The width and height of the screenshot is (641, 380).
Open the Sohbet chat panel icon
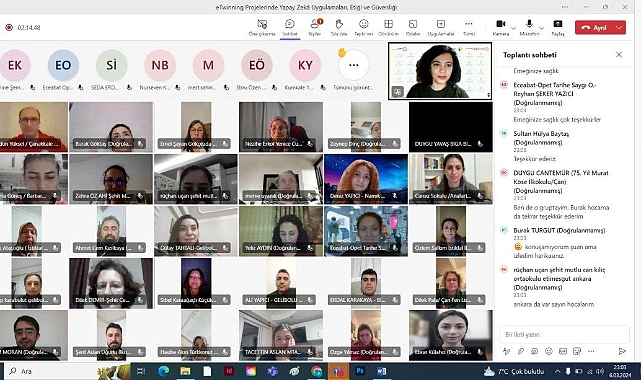(290, 27)
